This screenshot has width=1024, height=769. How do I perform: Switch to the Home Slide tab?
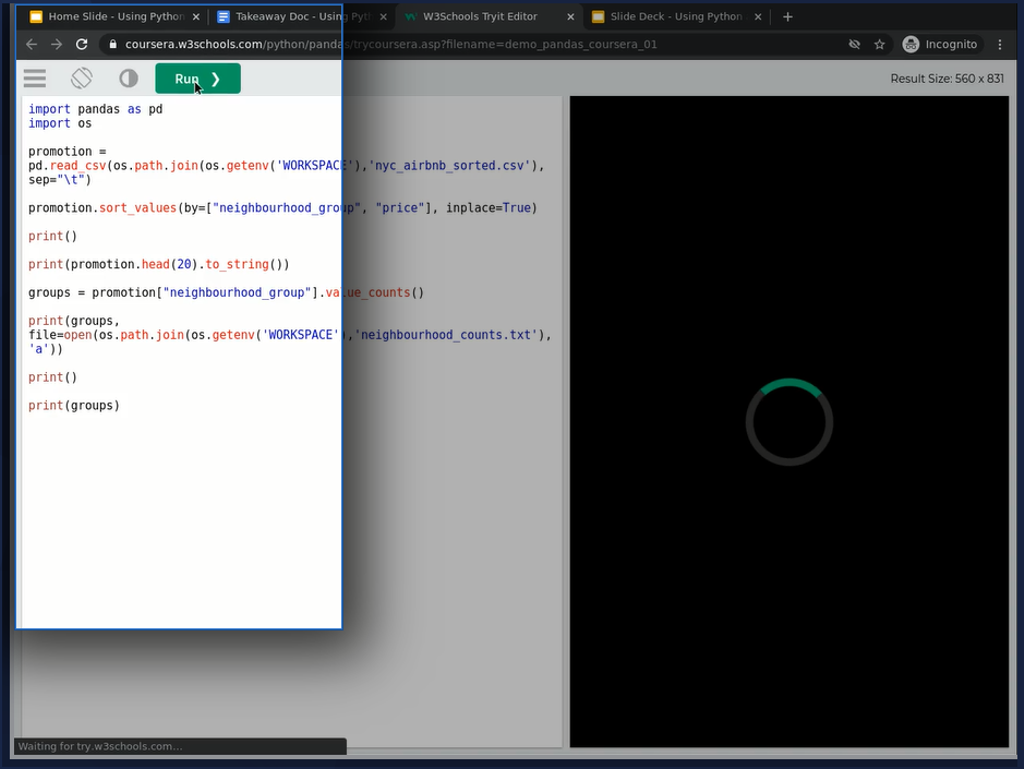pyautogui.click(x=108, y=17)
